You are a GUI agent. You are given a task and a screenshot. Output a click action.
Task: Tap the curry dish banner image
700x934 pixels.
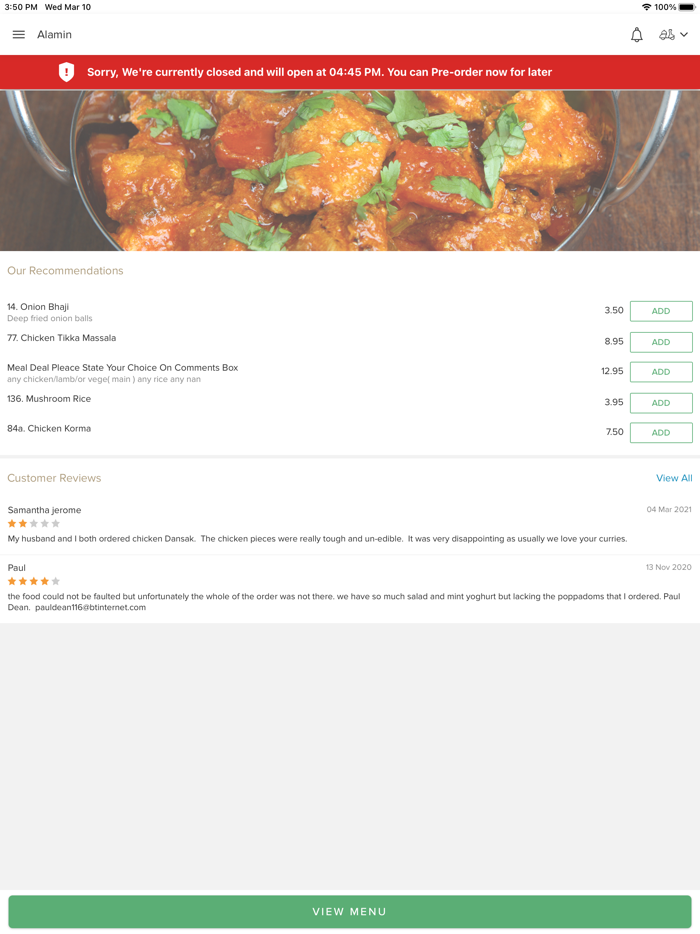(x=350, y=170)
